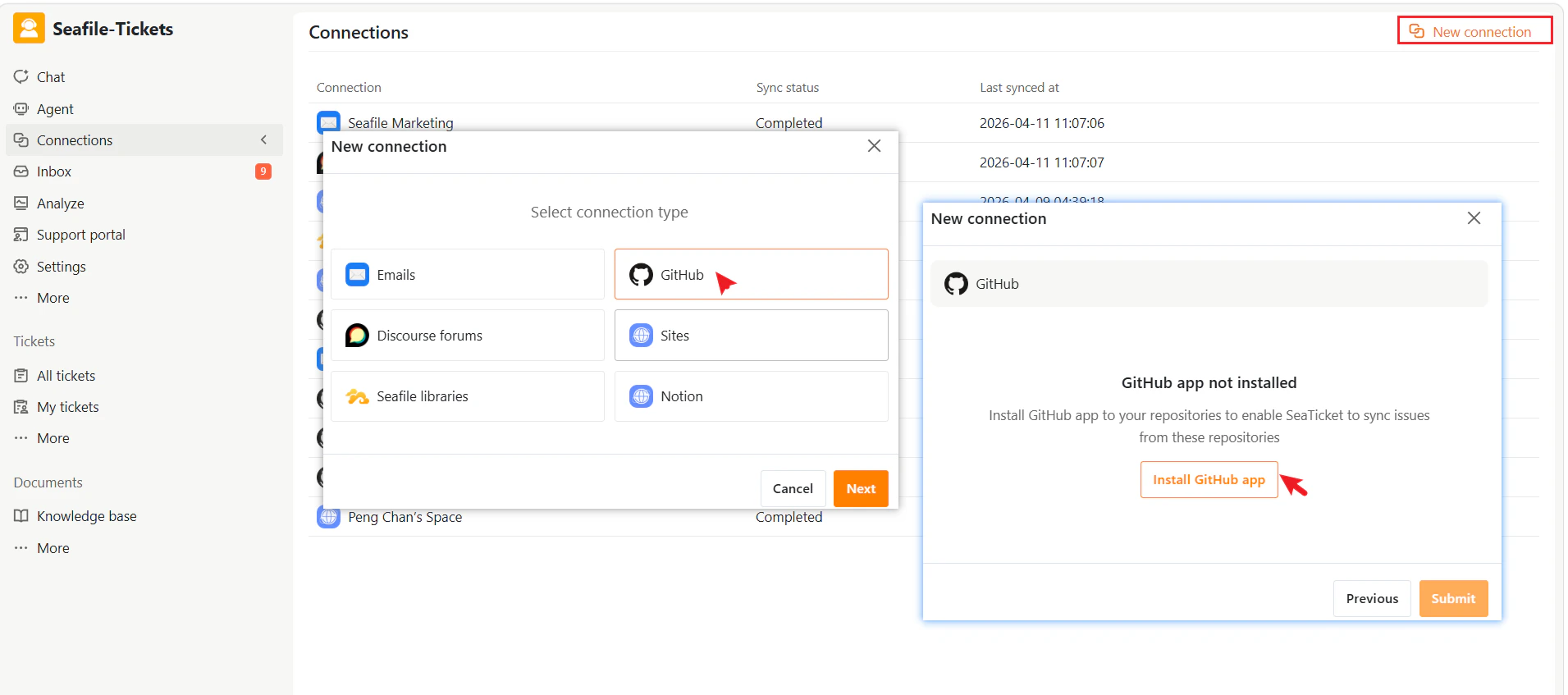Click the Sync status column header
This screenshot has width=1568, height=695.
[x=787, y=87]
